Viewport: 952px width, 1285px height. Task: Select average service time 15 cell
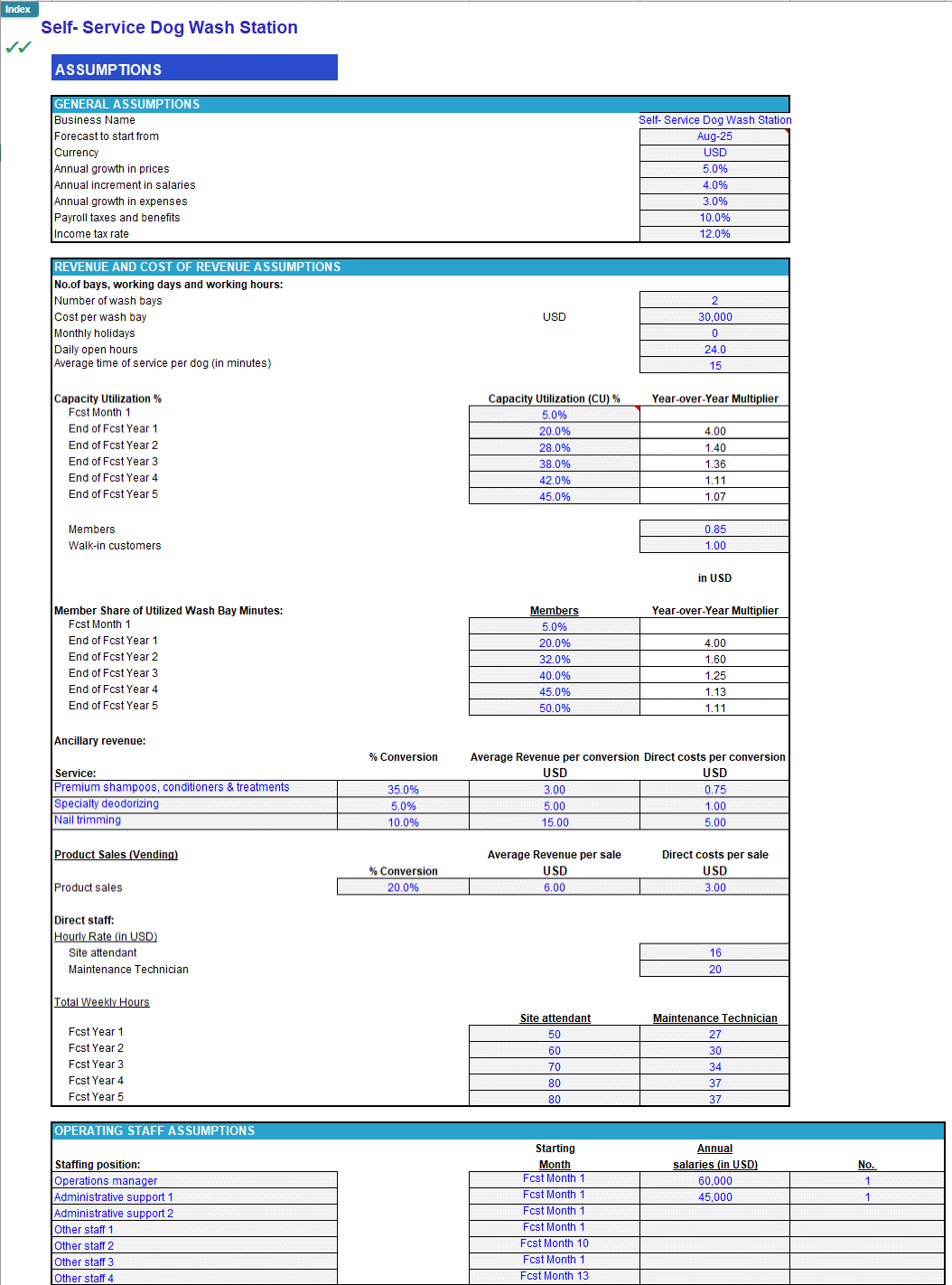(x=714, y=366)
